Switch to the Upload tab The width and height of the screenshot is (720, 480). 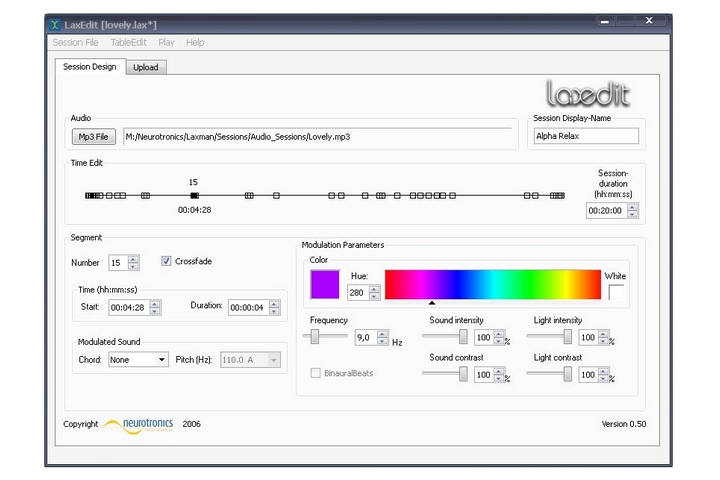point(146,67)
